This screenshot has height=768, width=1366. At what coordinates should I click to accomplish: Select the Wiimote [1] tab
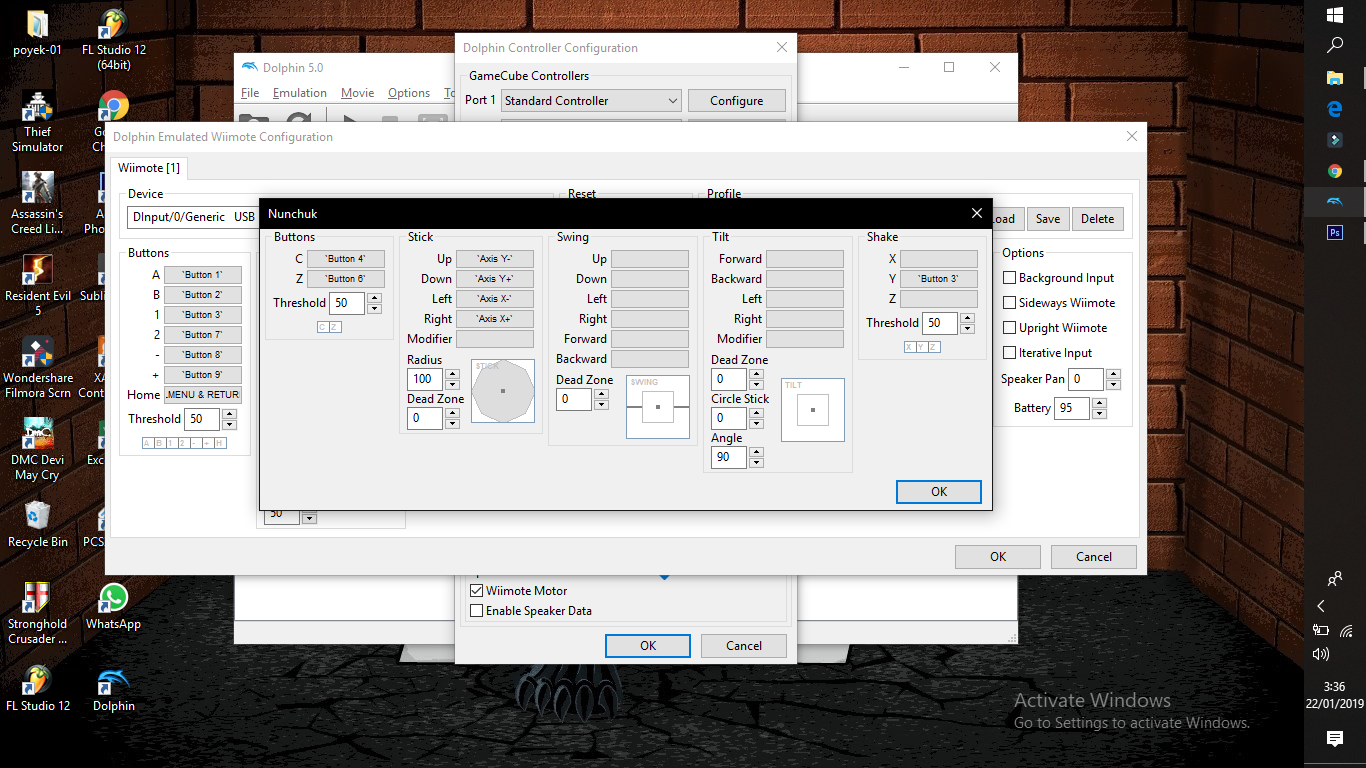(149, 168)
